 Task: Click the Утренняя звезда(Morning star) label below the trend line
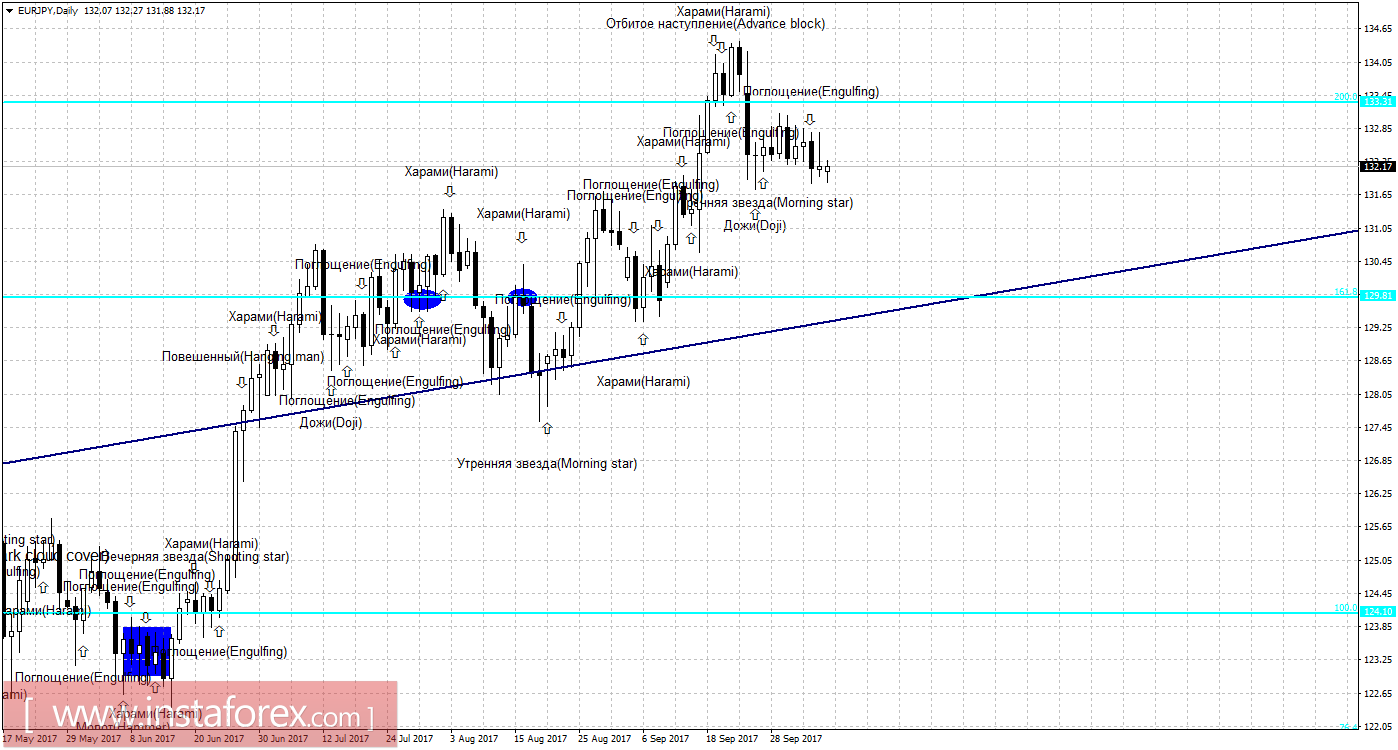tap(547, 463)
